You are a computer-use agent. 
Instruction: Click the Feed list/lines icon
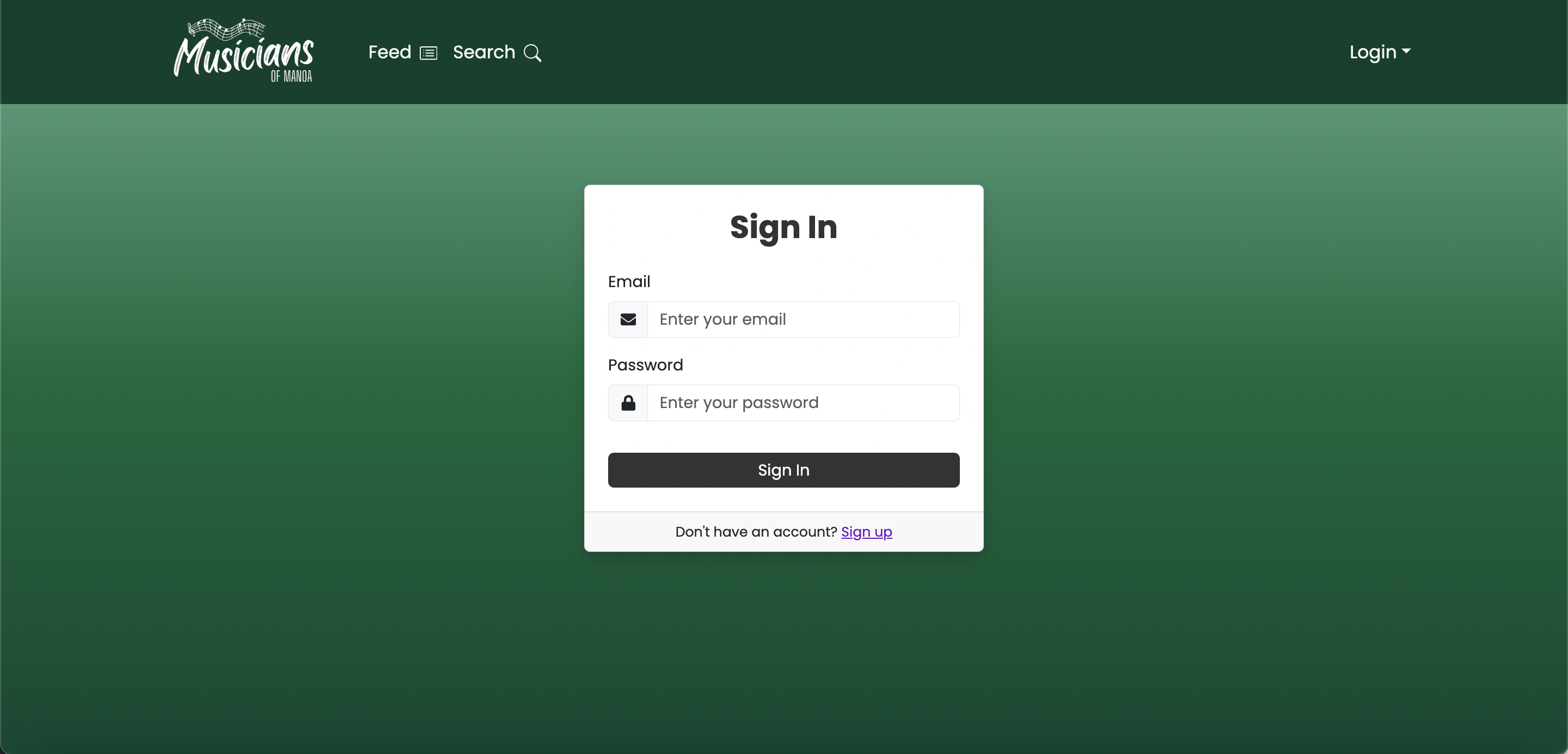[x=429, y=52]
